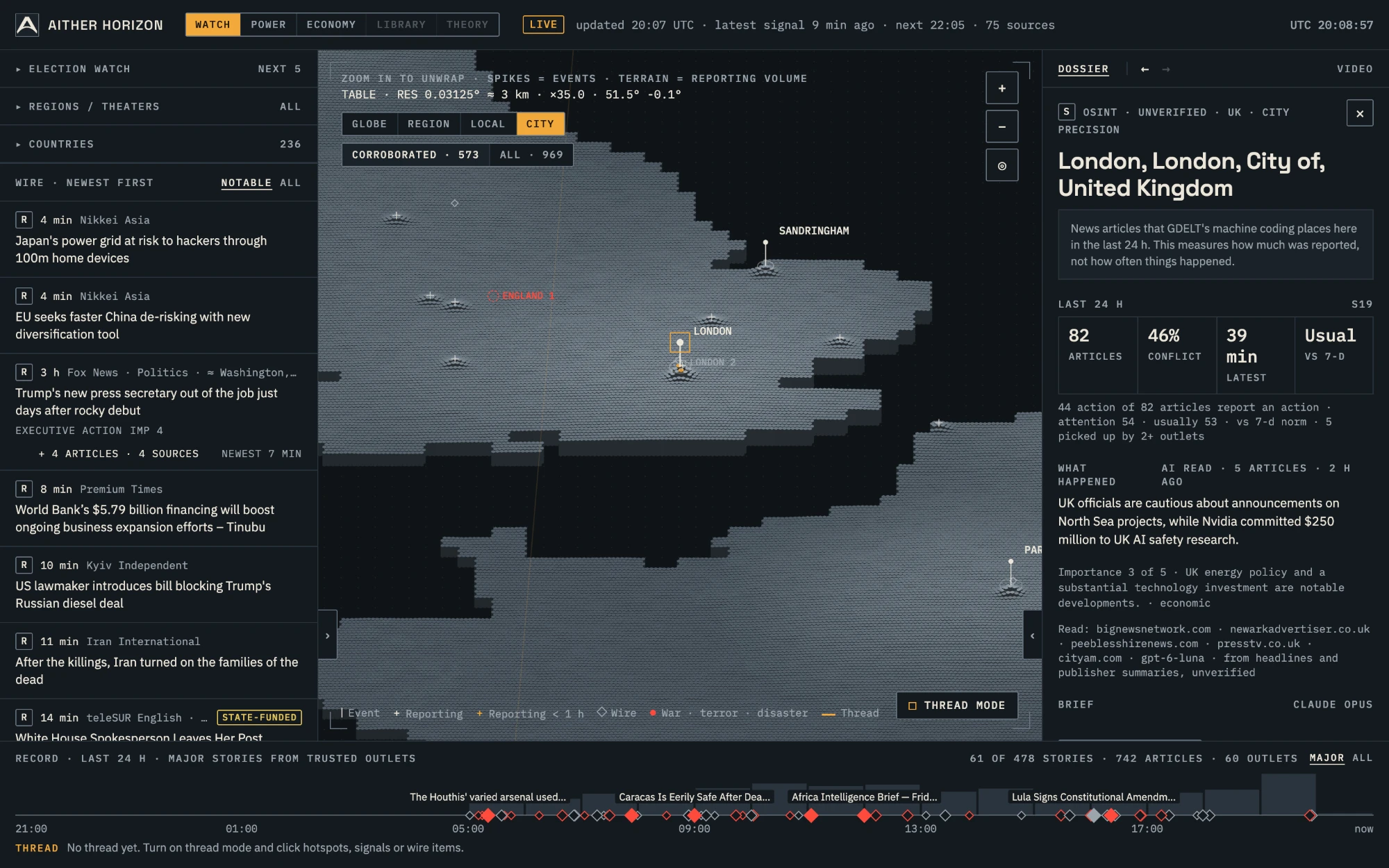Open EU seeks faster China de-risking story
1389x868 pixels.
pyautogui.click(x=158, y=315)
